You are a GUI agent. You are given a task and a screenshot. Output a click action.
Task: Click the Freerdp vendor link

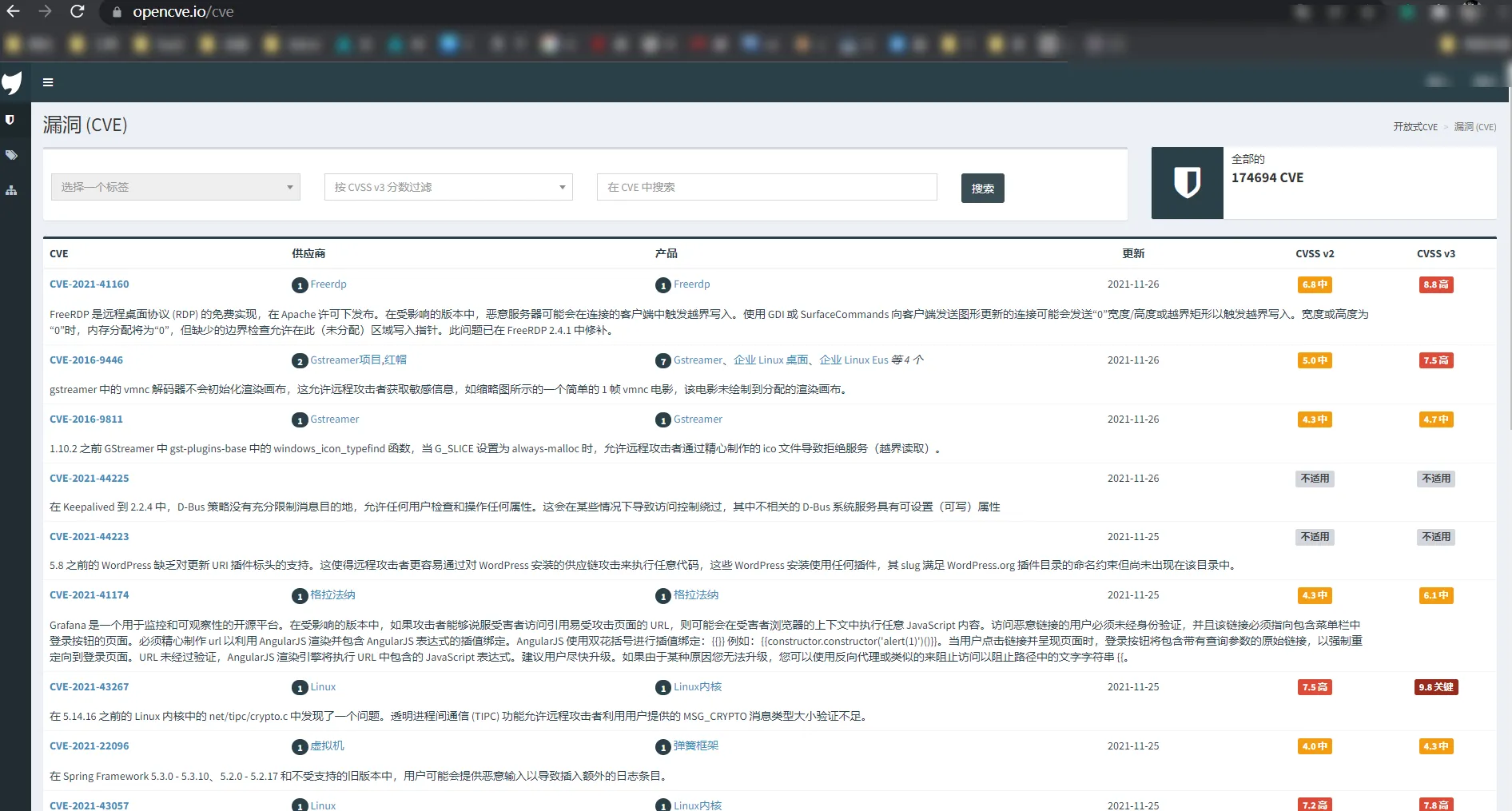click(x=328, y=284)
